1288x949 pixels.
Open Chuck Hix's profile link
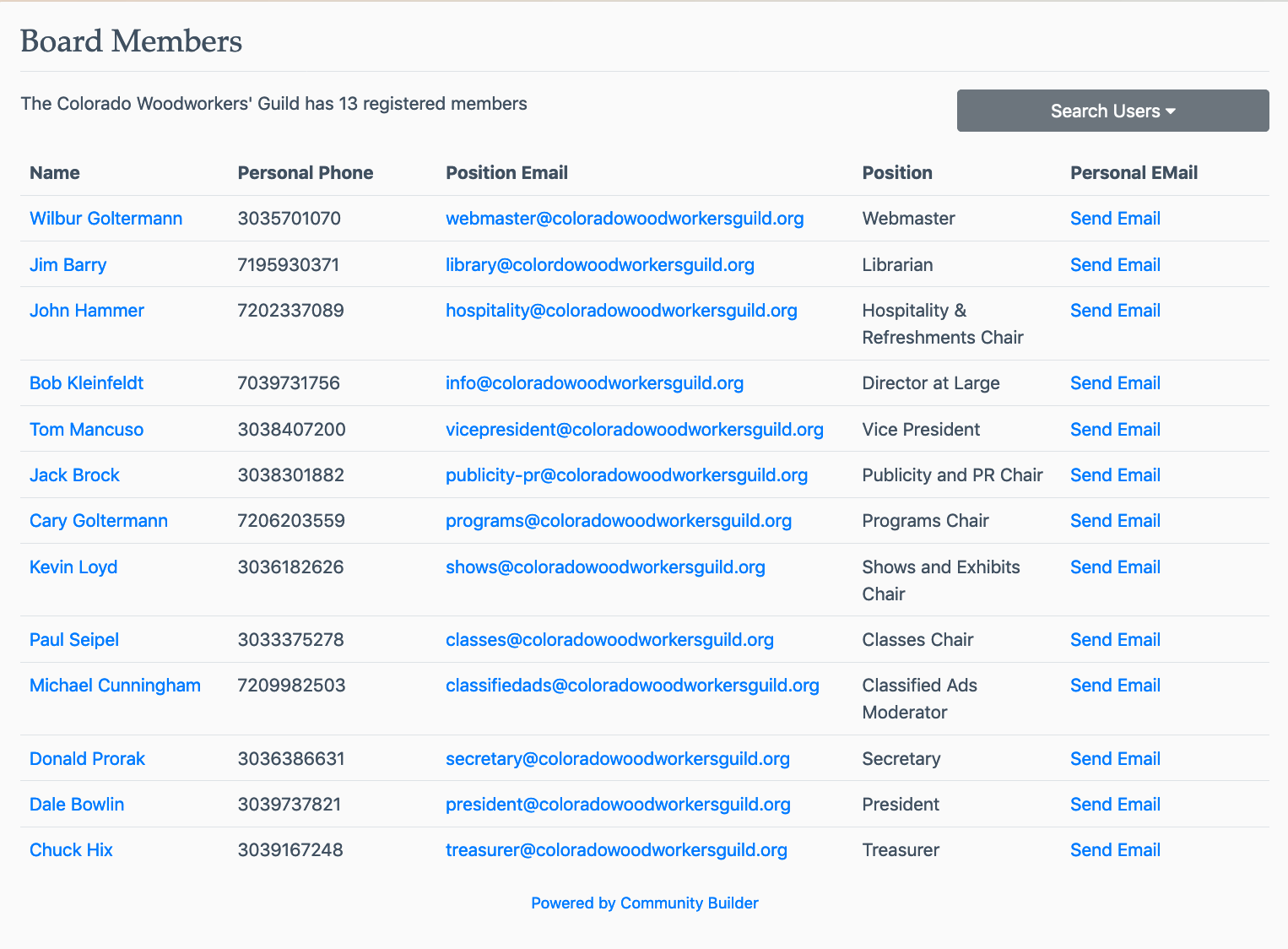[71, 850]
